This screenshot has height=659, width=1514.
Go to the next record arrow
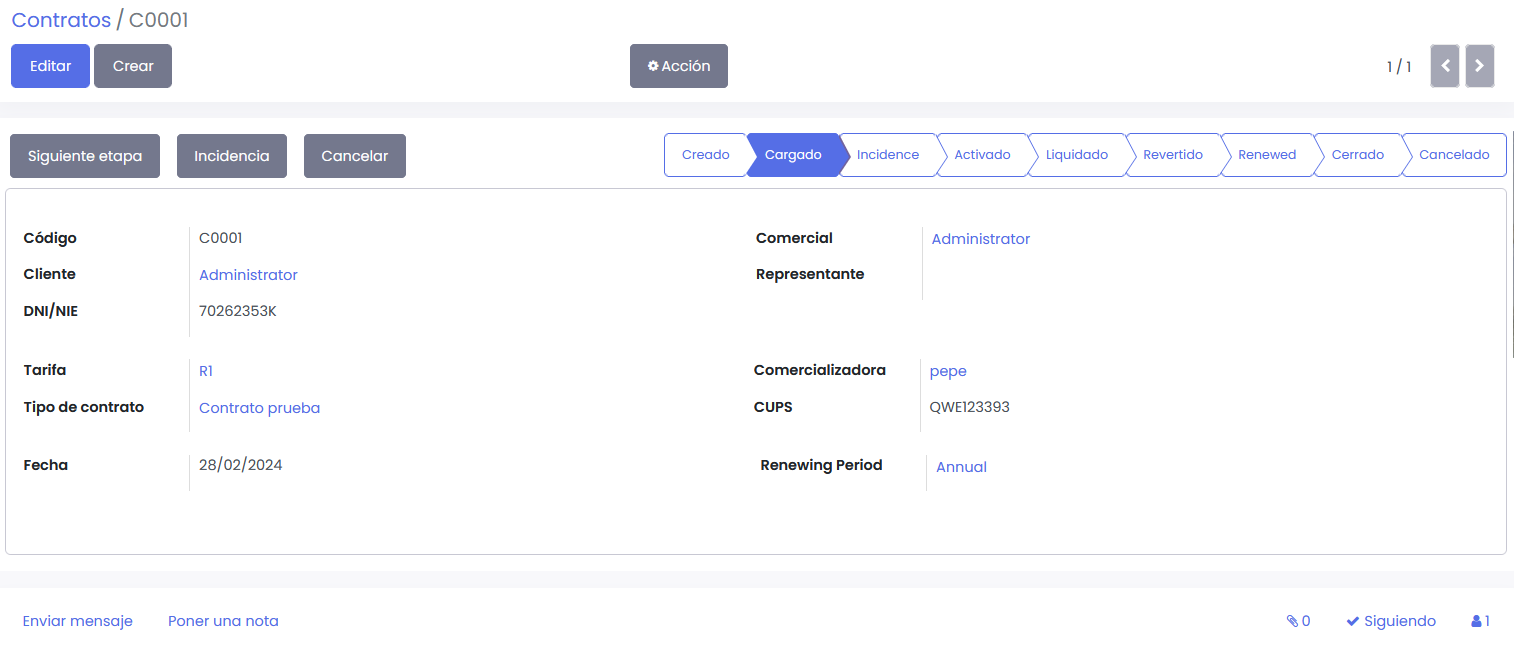tap(1479, 66)
